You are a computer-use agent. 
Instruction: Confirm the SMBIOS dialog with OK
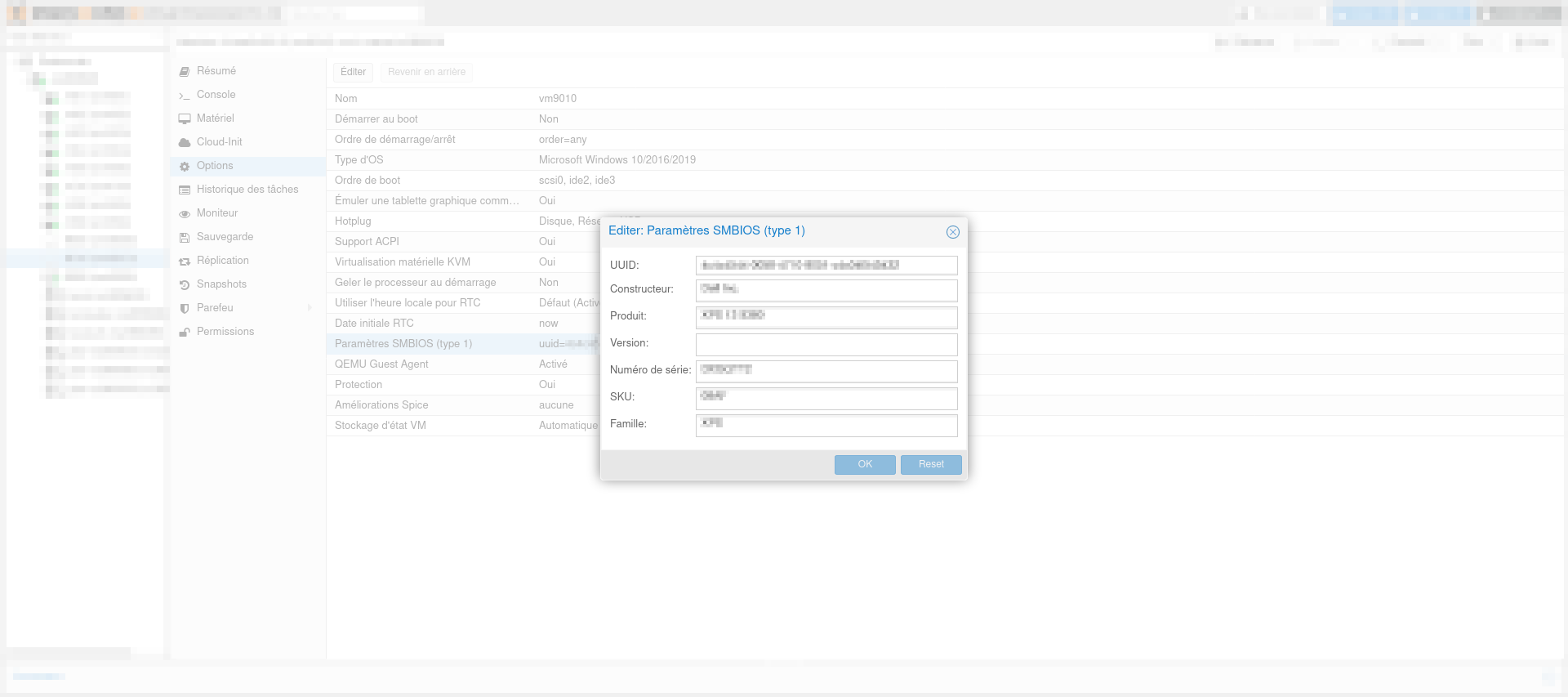(x=865, y=464)
